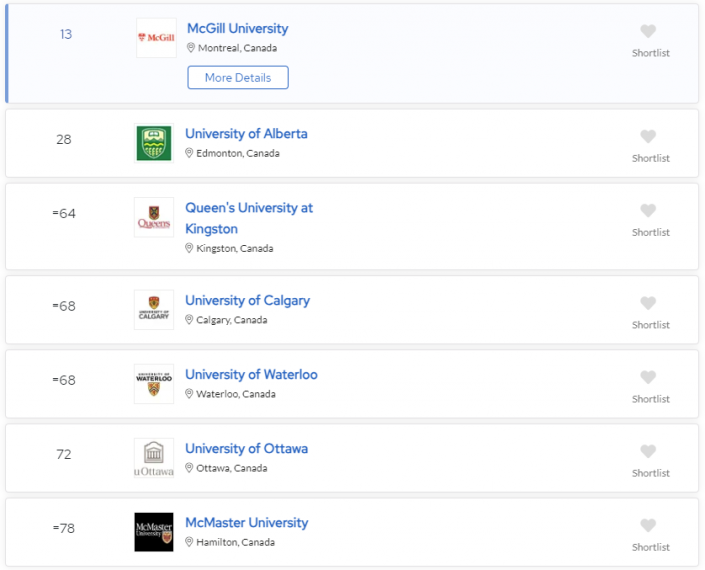Screen dimensions: 705x570
Task: Click McMaster University shortlist heart
Action: pos(648,525)
